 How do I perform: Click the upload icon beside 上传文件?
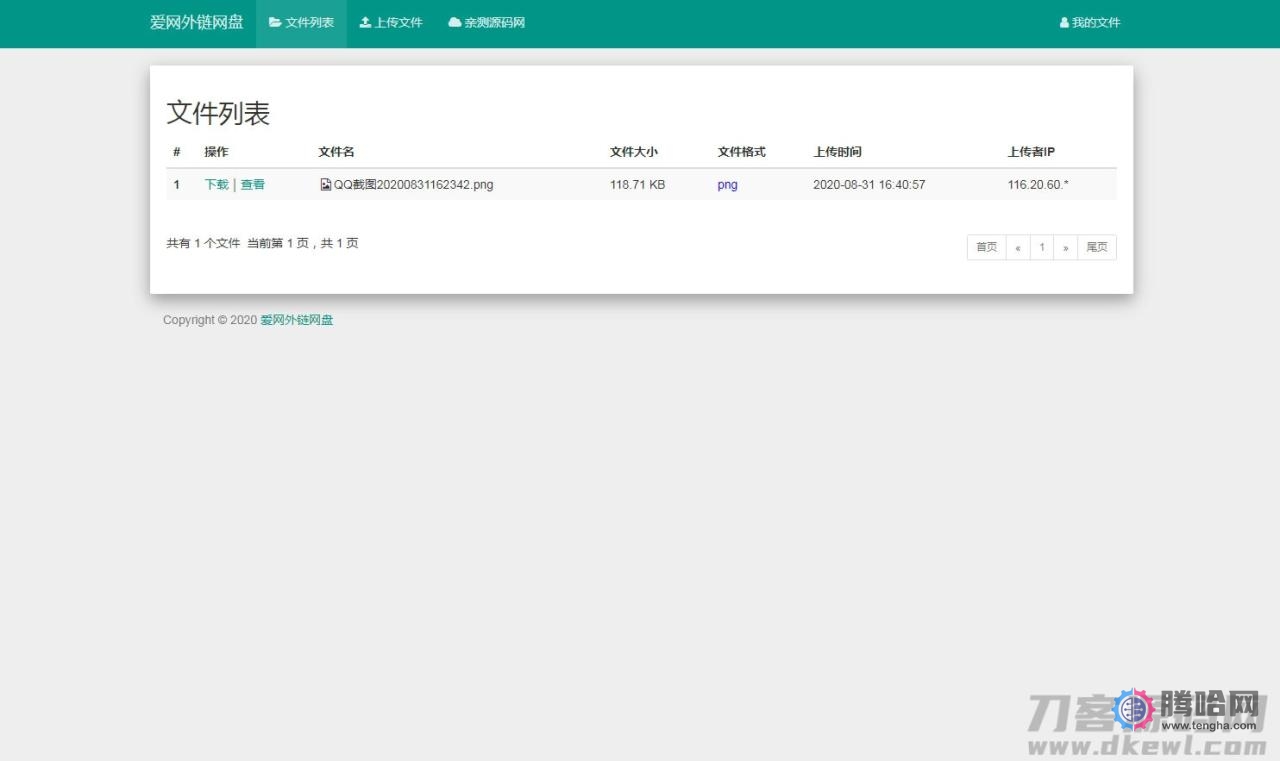point(365,23)
